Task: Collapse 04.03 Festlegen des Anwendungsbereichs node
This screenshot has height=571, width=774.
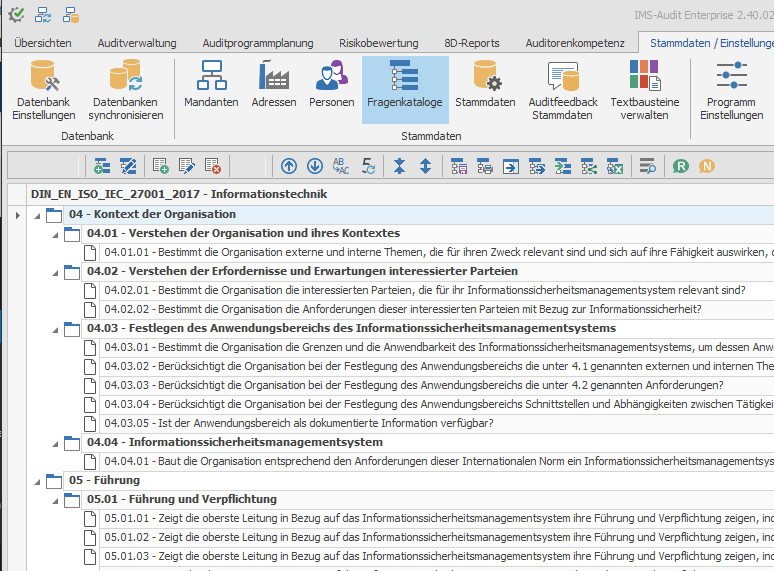Action: (55, 330)
